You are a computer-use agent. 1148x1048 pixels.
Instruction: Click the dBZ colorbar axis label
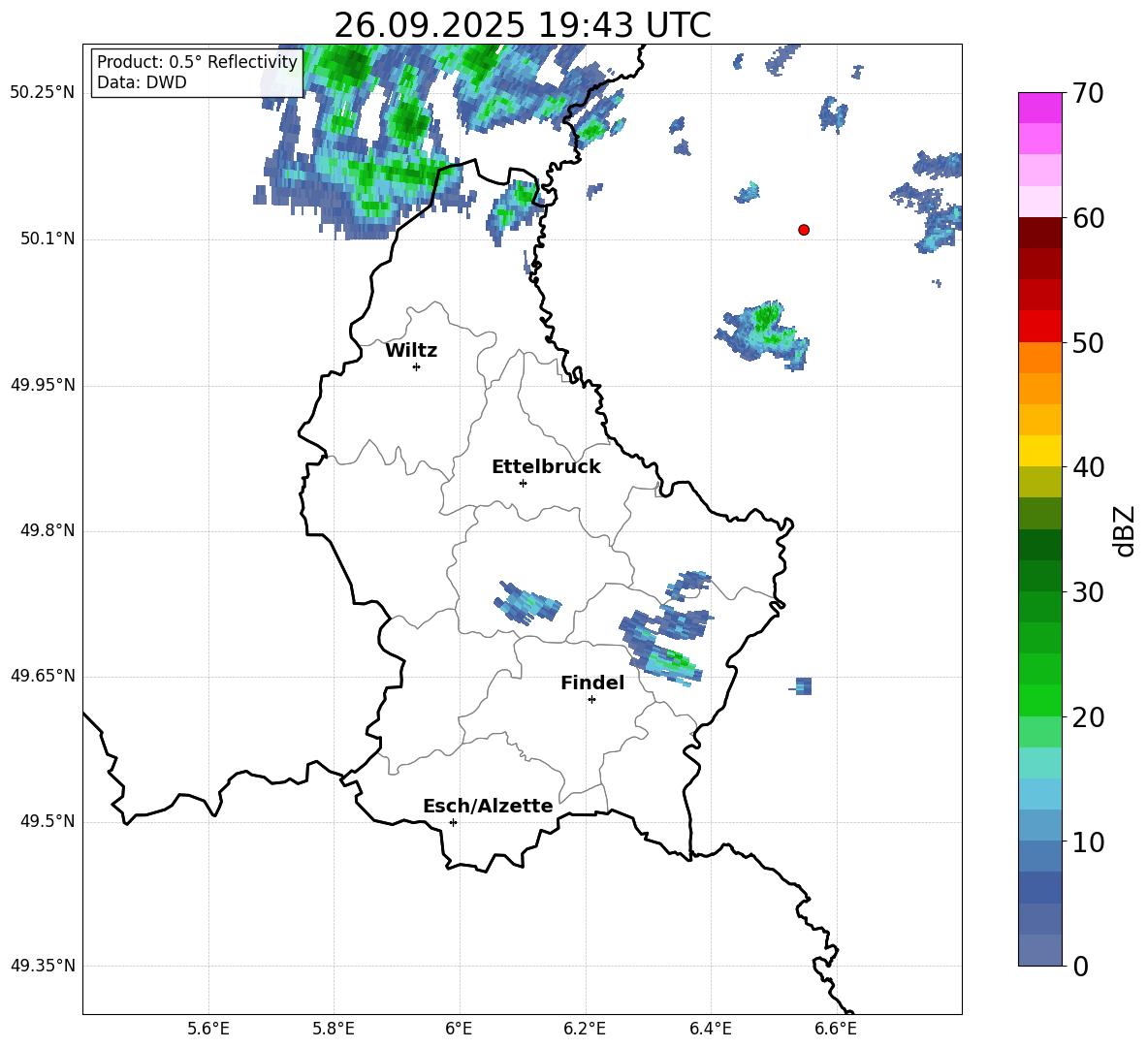[1124, 530]
